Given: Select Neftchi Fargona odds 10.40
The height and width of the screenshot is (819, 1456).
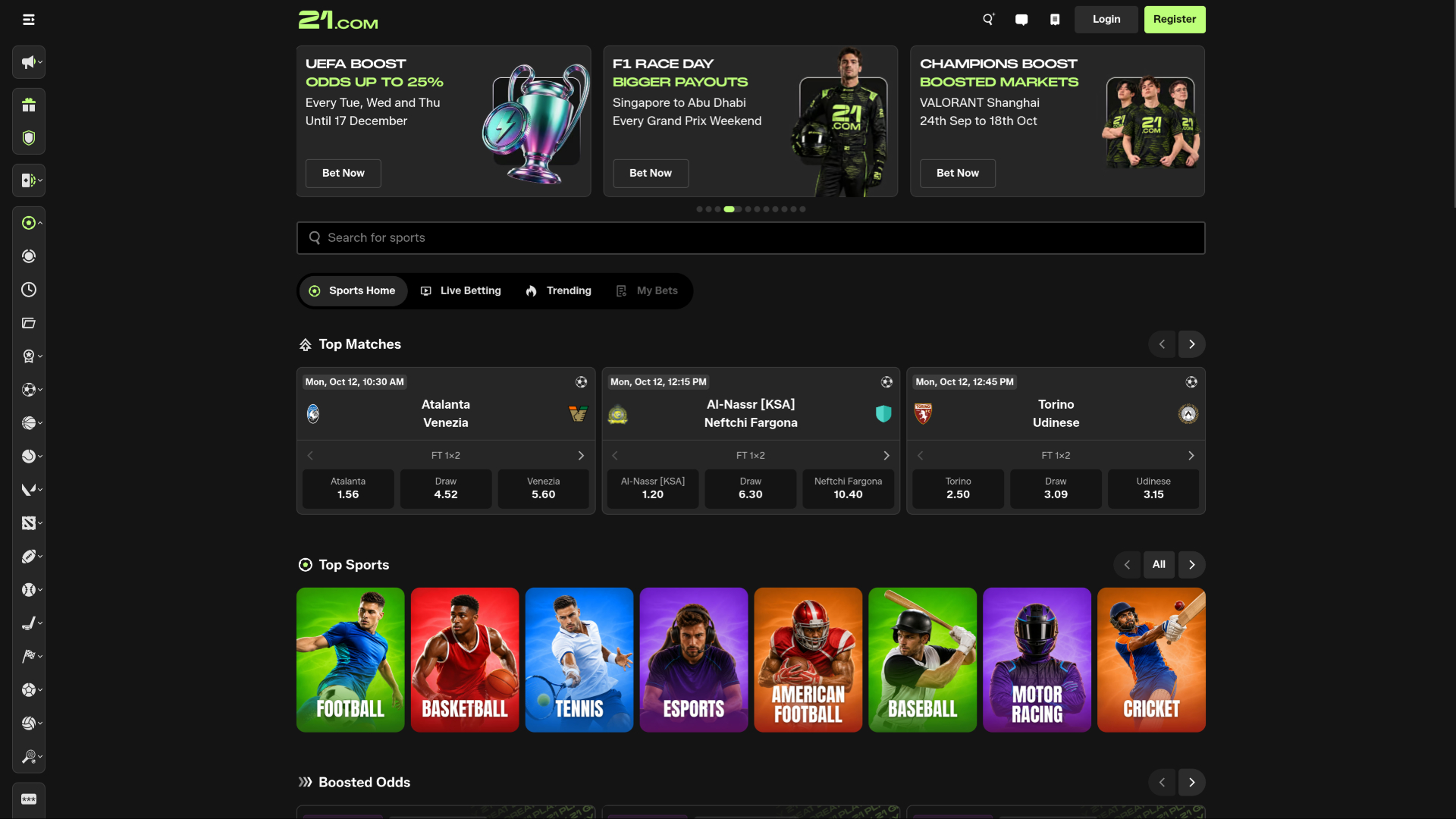Looking at the screenshot, I should (x=849, y=488).
